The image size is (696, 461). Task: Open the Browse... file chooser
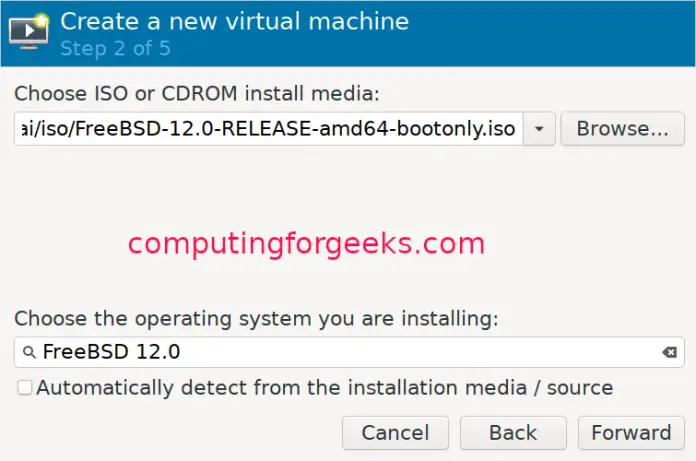point(622,129)
